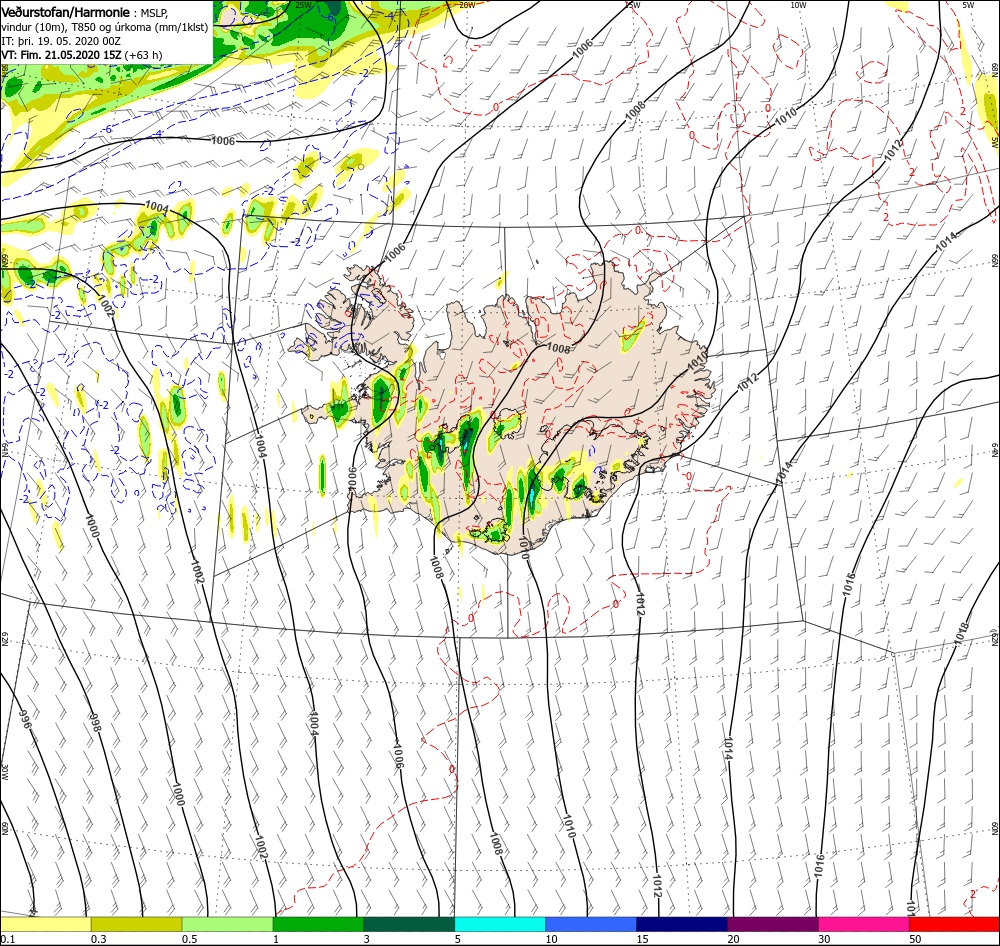Click the navy 15–20 legend swatch
This screenshot has width=1000, height=946.
[682, 924]
